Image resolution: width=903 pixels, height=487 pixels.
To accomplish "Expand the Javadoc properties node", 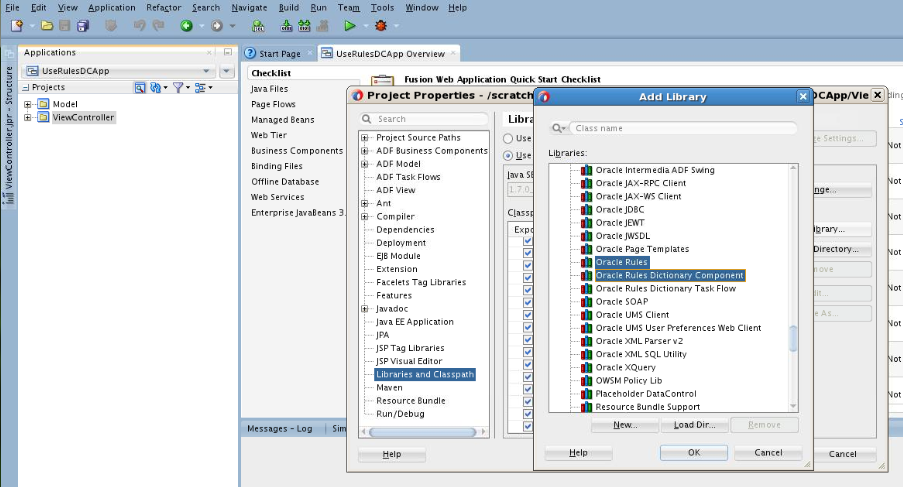I will coord(365,309).
